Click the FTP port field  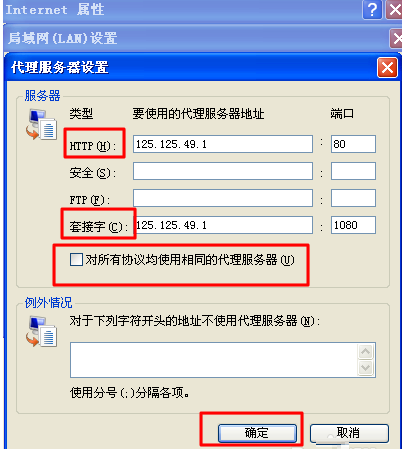tap(353, 198)
